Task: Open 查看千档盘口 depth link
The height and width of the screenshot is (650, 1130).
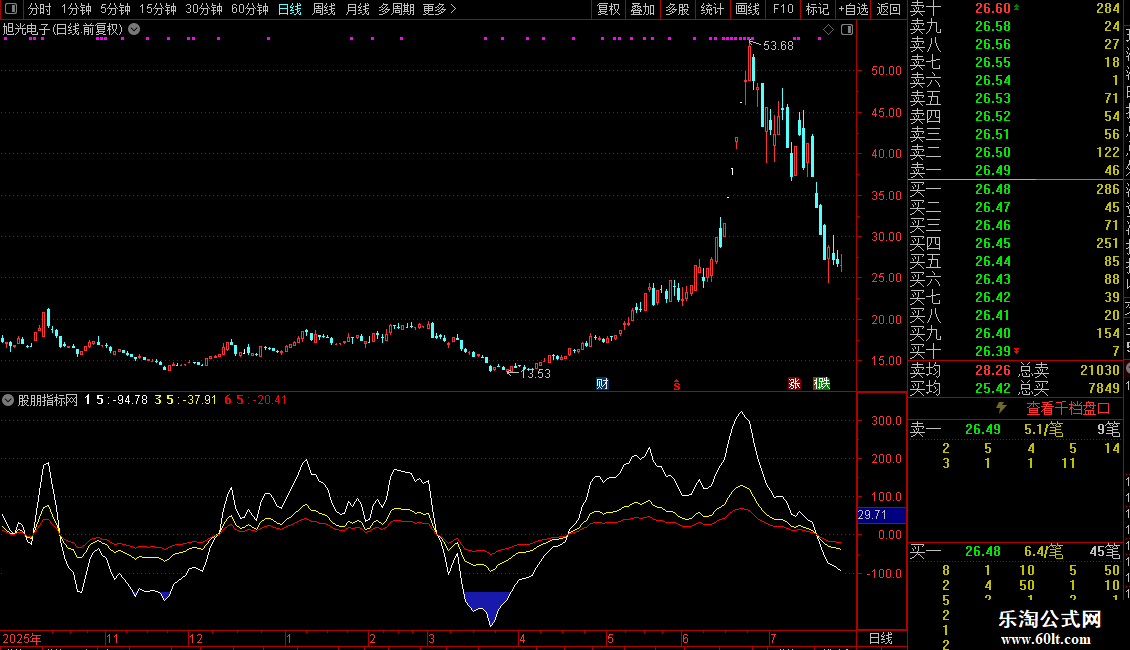Action: [x=1068, y=409]
